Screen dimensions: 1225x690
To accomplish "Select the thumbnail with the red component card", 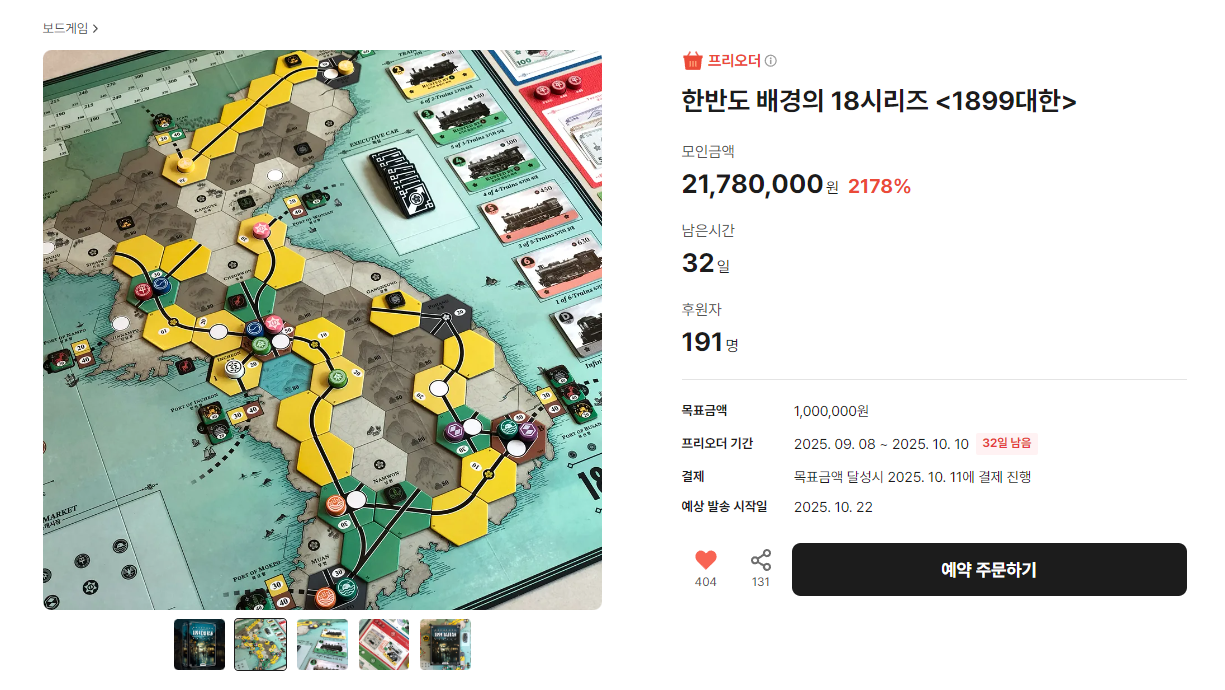I will pos(383,644).
